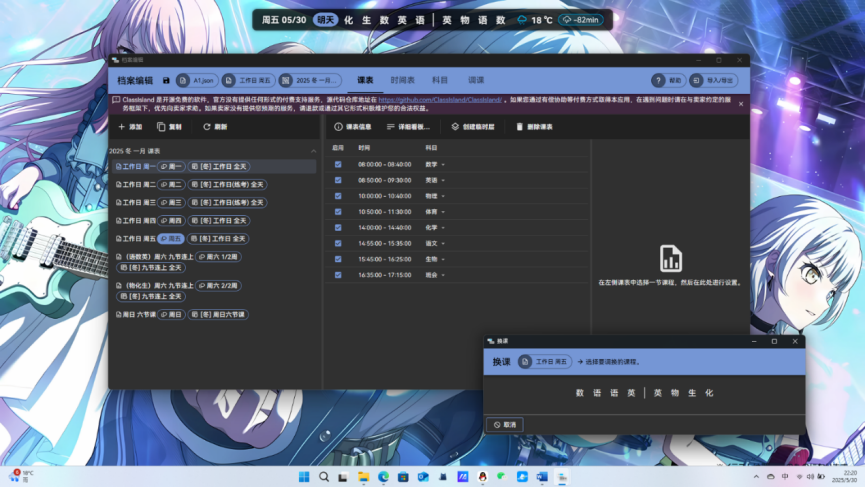The width and height of the screenshot is (865, 487).
Task: Click the rain -82min weather pill
Action: [581, 20]
